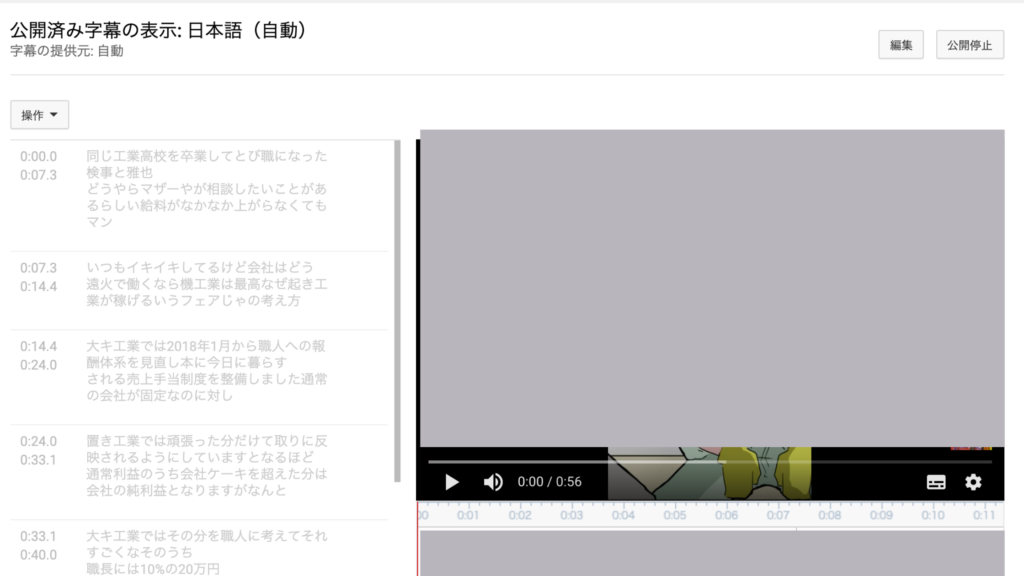The width and height of the screenshot is (1024, 576).
Task: Click the 0:05 mark on the timeline
Action: tap(675, 515)
